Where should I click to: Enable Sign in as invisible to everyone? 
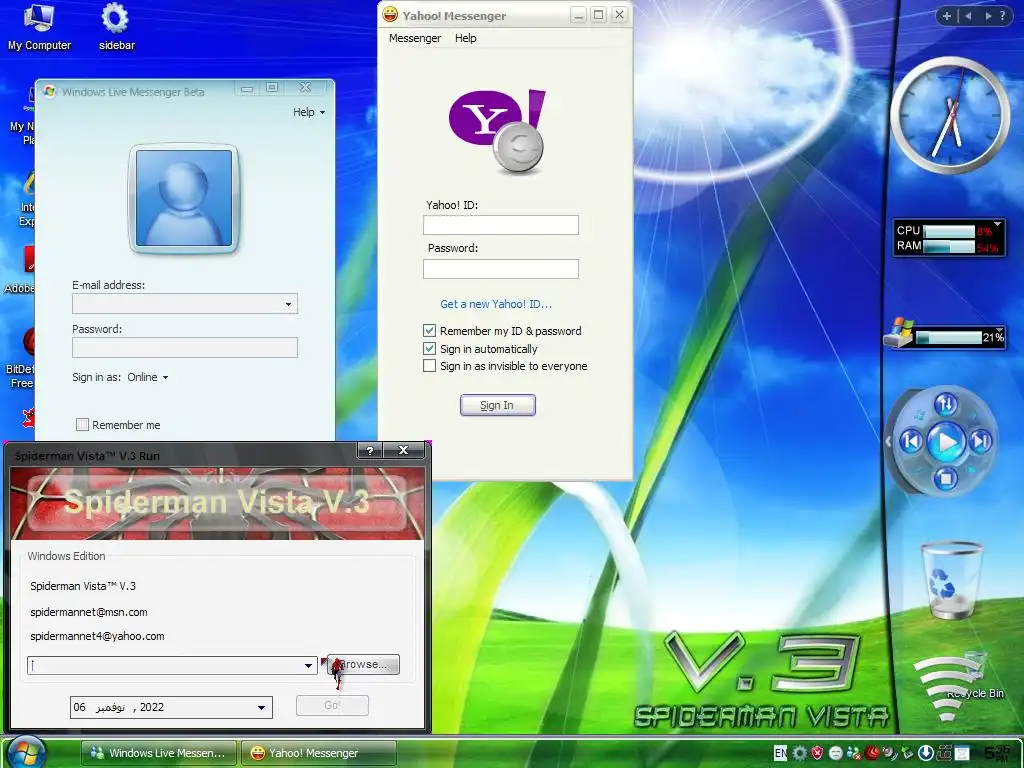tap(429, 366)
